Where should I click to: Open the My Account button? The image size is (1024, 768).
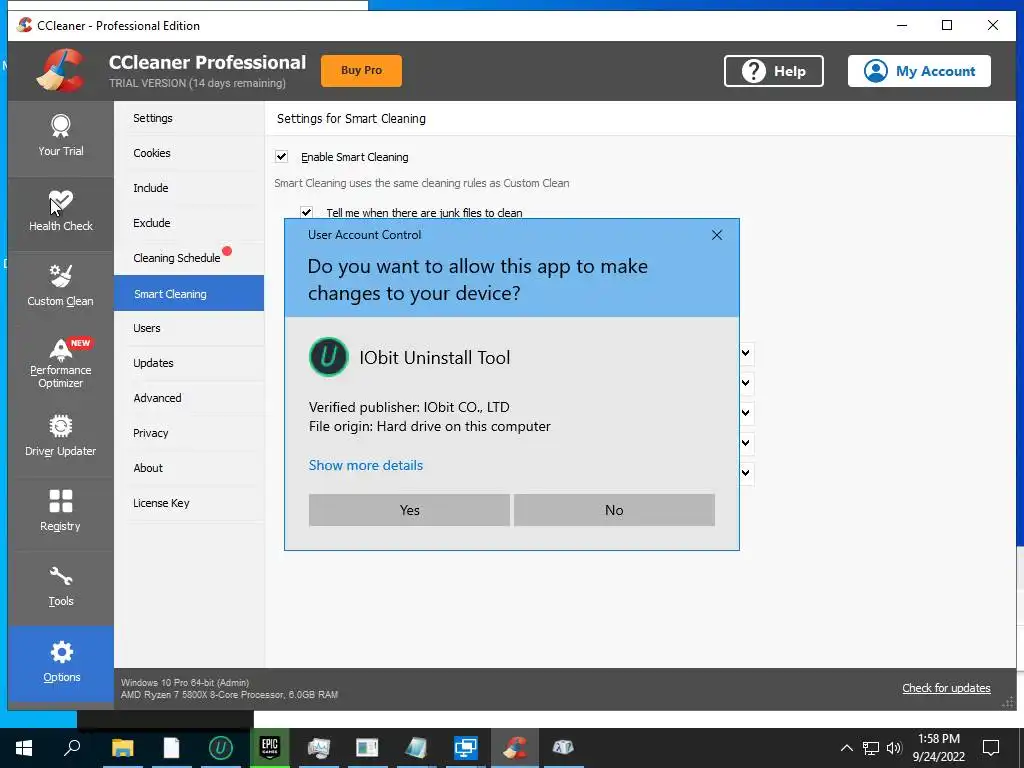919,71
